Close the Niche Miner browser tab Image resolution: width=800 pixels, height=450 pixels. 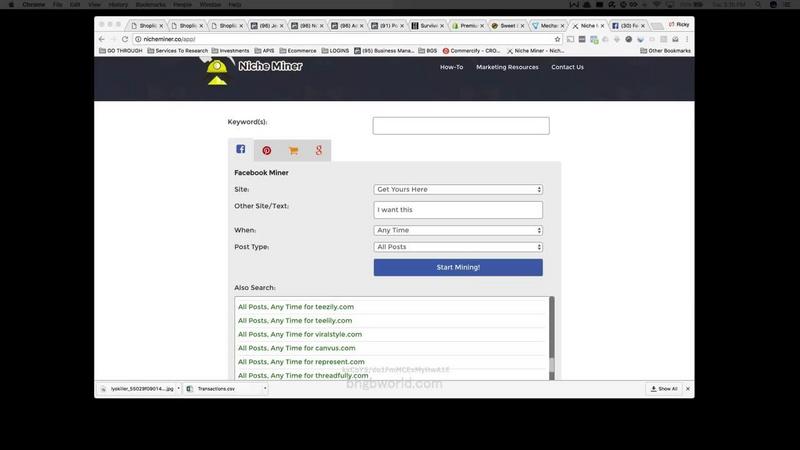point(602,26)
